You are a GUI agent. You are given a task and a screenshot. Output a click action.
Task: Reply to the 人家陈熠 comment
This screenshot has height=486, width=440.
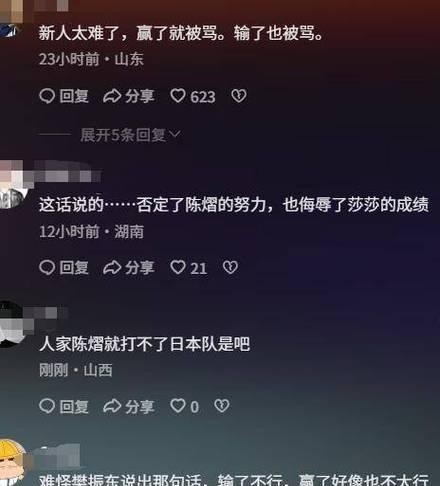pyautogui.click(x=64, y=406)
